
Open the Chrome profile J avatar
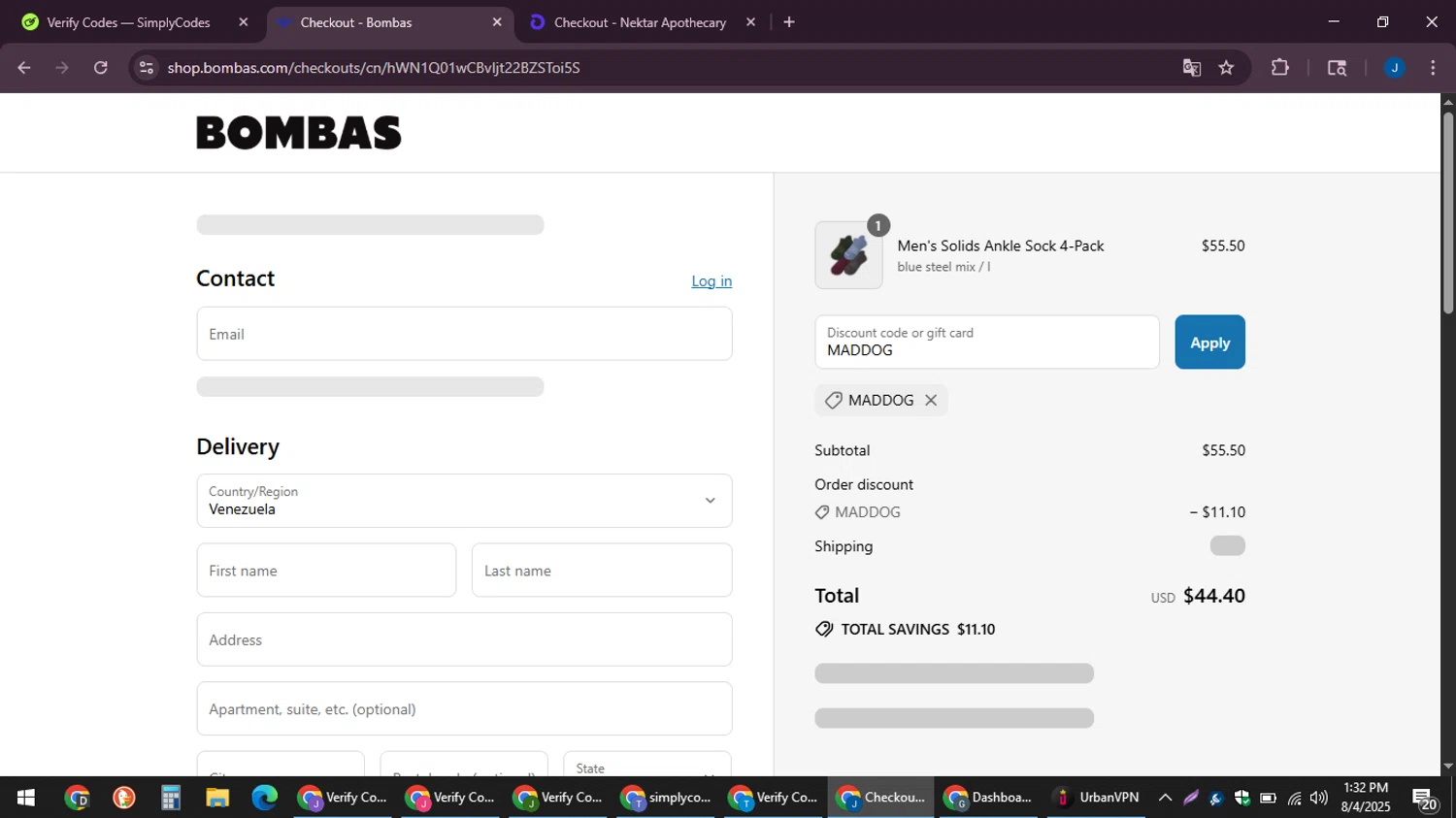tap(1394, 68)
